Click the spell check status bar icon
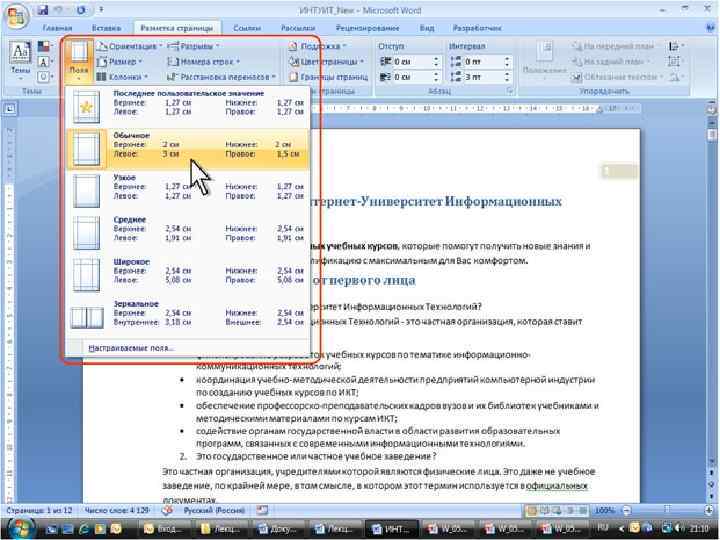The image size is (720, 540). point(168,510)
